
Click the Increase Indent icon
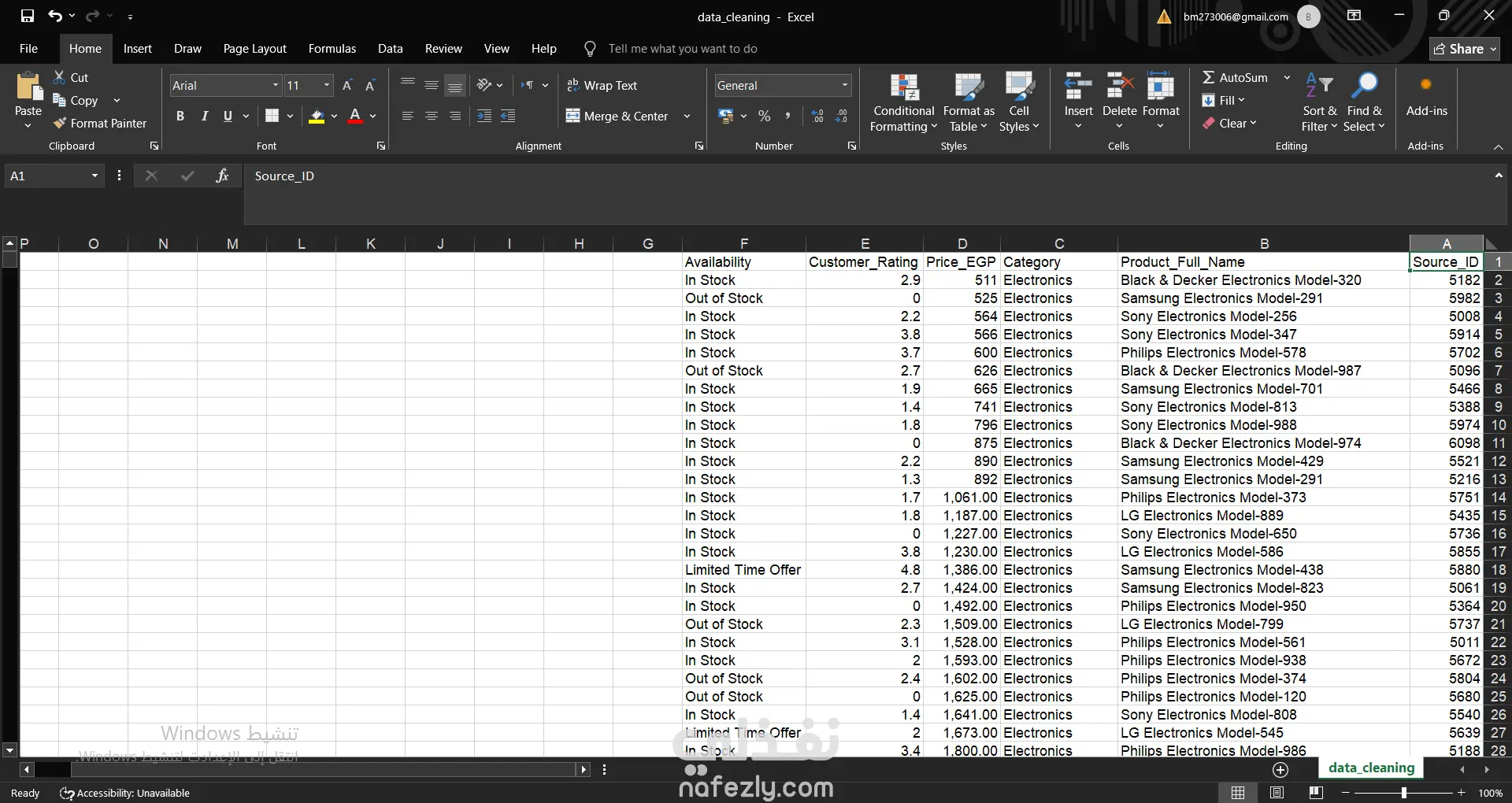point(484,116)
